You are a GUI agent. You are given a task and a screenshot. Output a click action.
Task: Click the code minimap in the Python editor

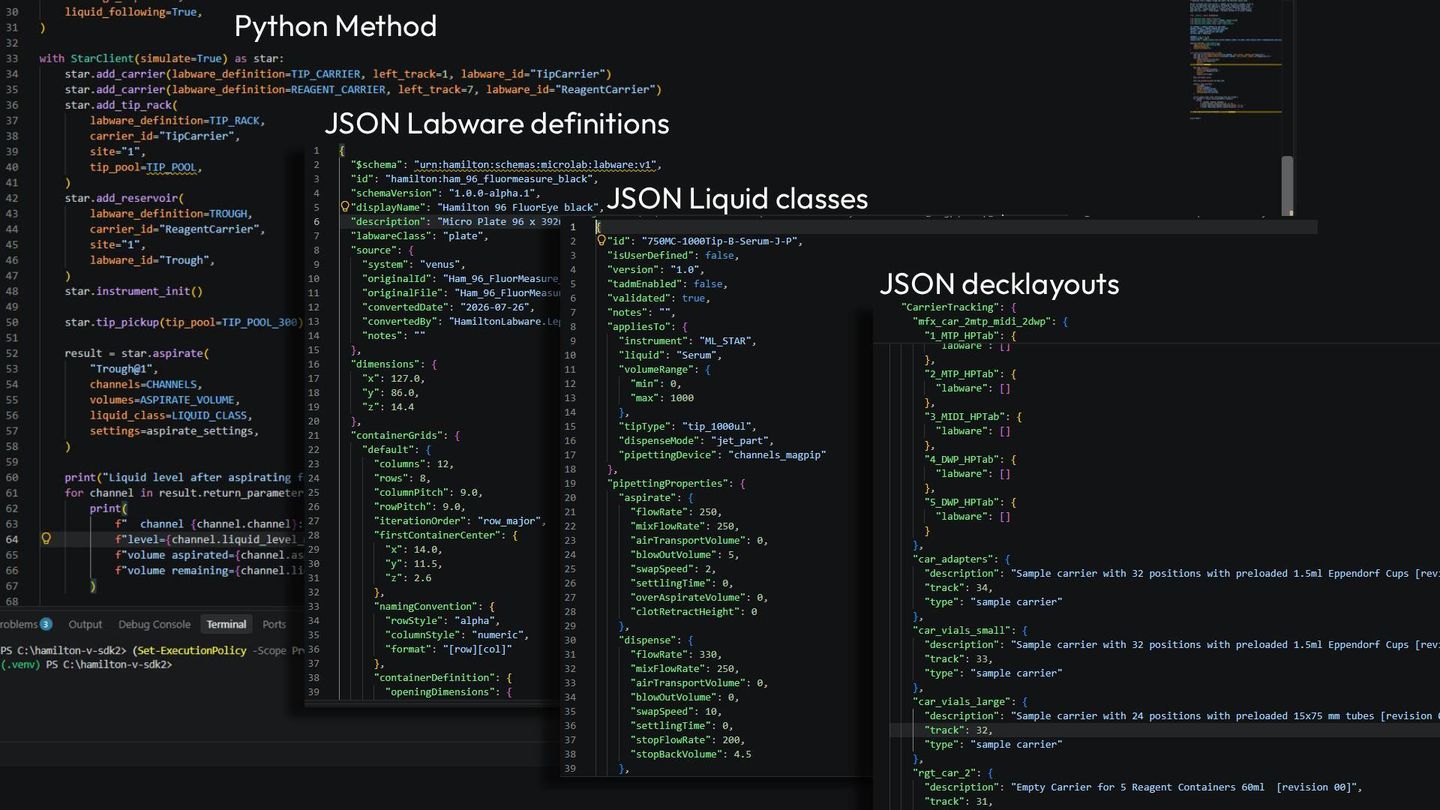[1235, 60]
